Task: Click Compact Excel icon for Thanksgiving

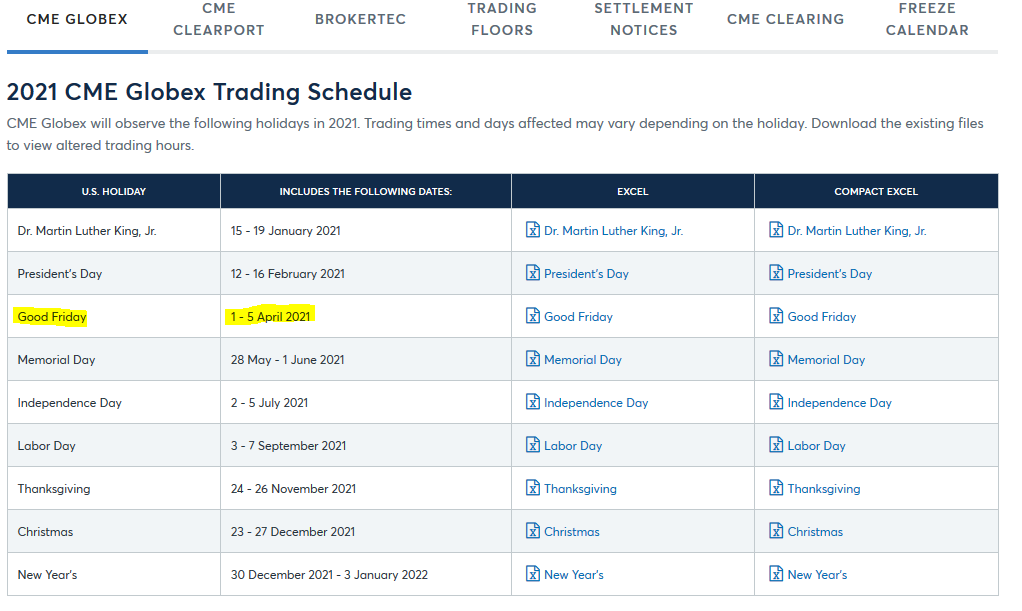Action: point(776,488)
